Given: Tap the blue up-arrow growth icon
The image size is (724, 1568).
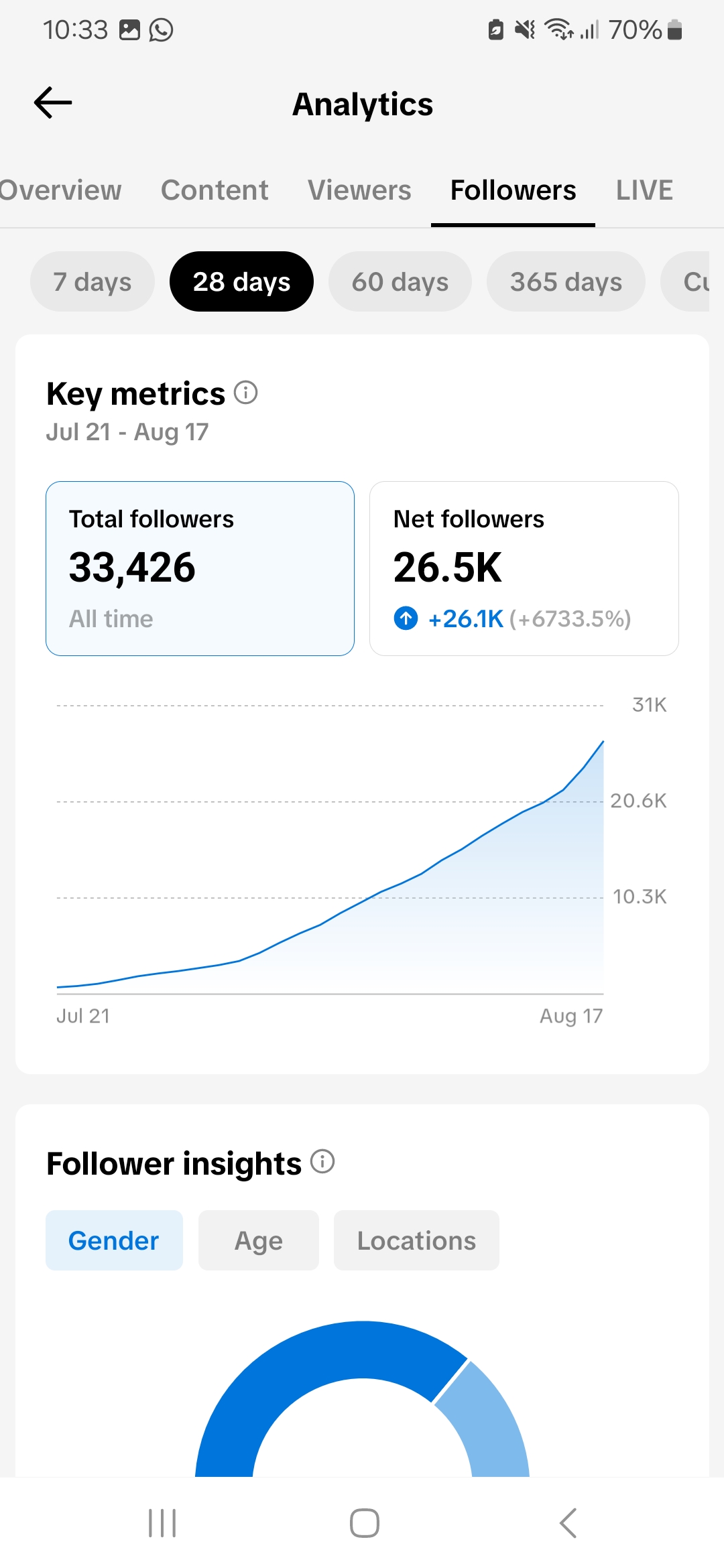Looking at the screenshot, I should click(x=406, y=618).
